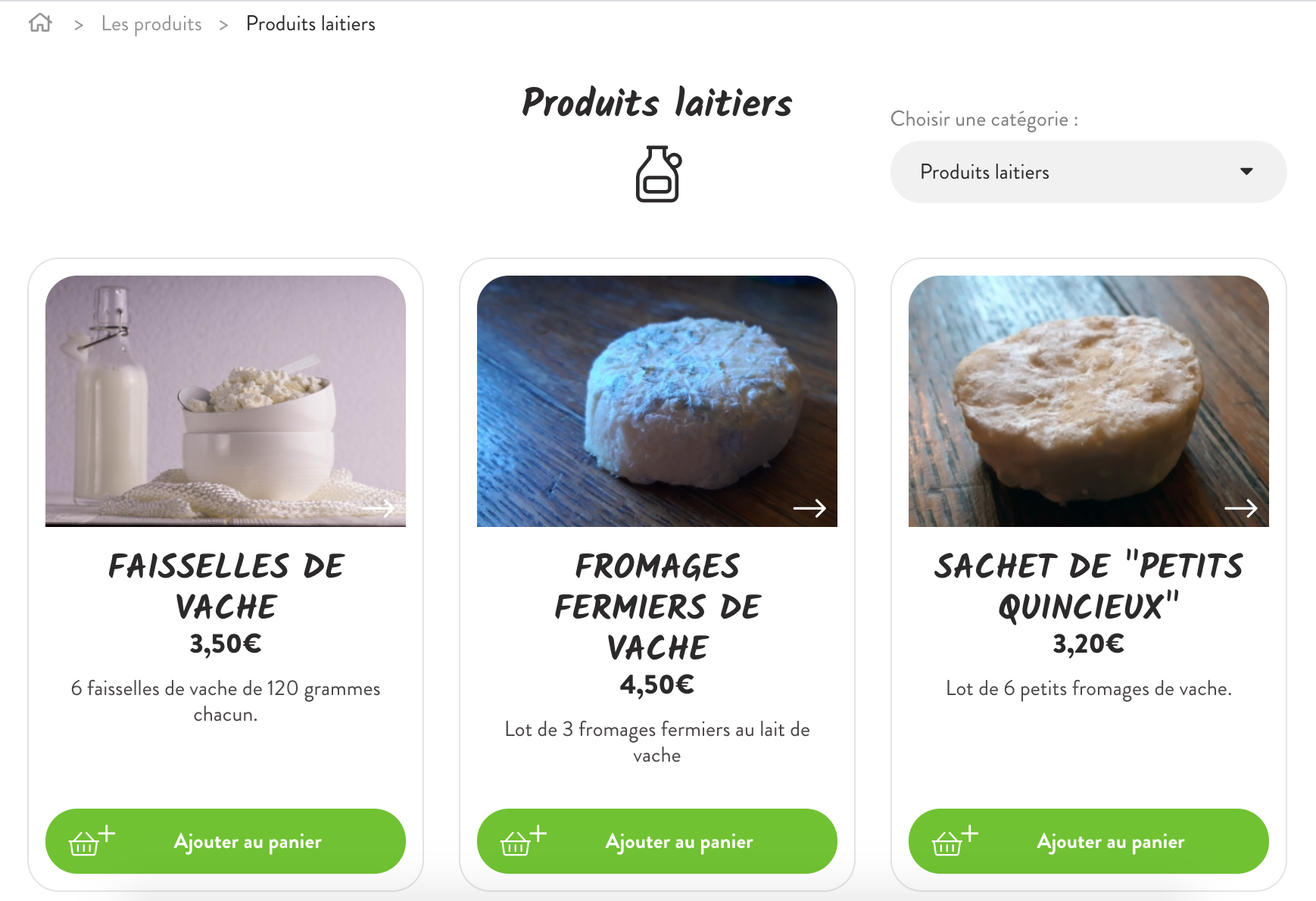The width and height of the screenshot is (1316, 901).
Task: Add Sachet de Petits Quincieux to cart
Action: pyautogui.click(x=1089, y=841)
